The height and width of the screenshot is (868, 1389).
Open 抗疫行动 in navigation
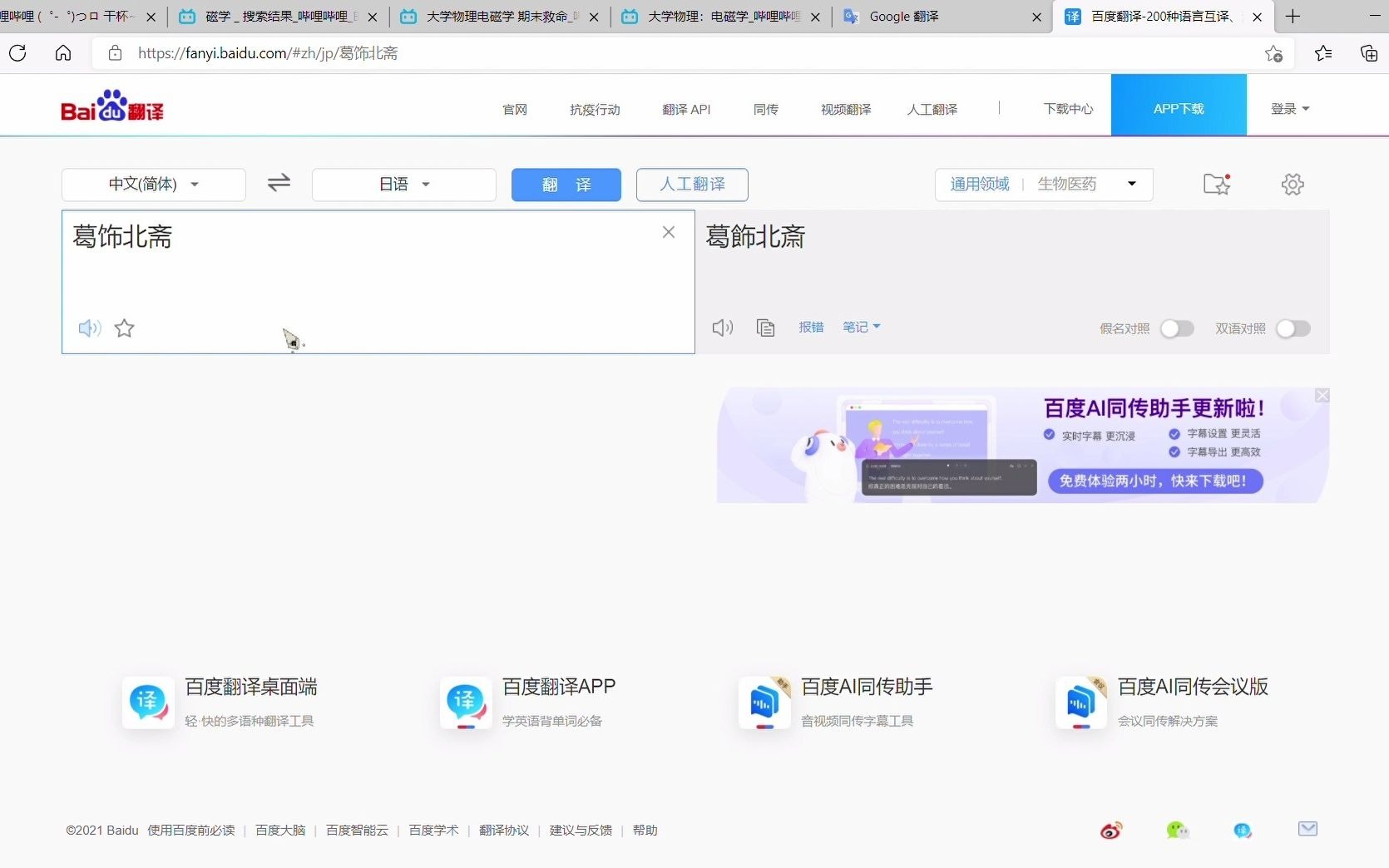[x=595, y=109]
